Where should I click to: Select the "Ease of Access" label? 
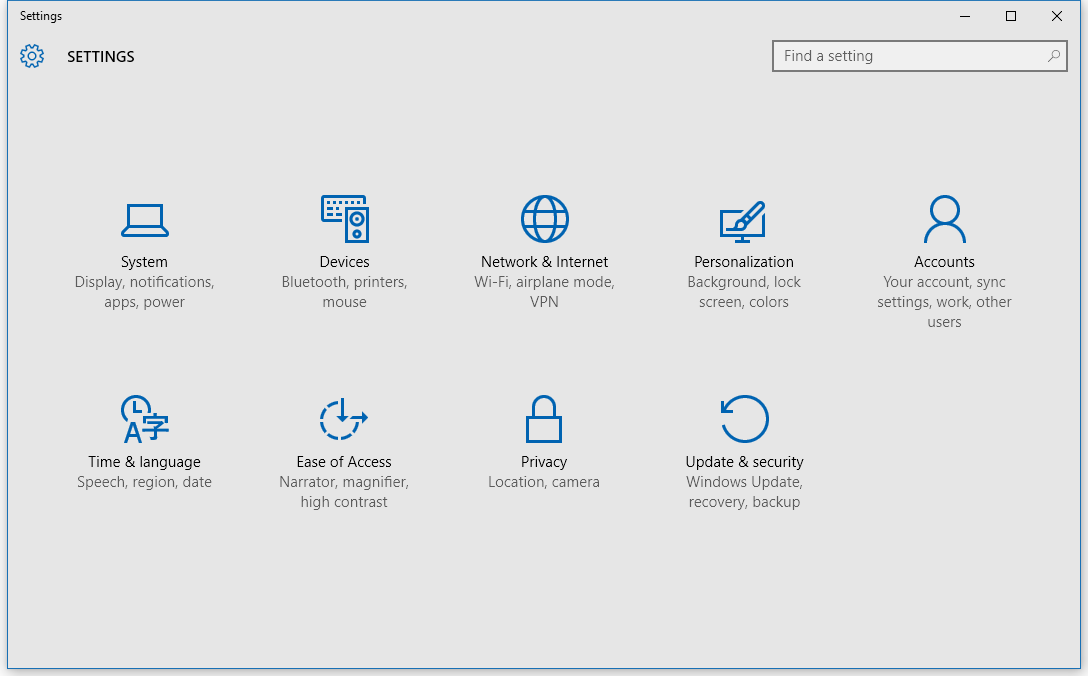click(344, 462)
